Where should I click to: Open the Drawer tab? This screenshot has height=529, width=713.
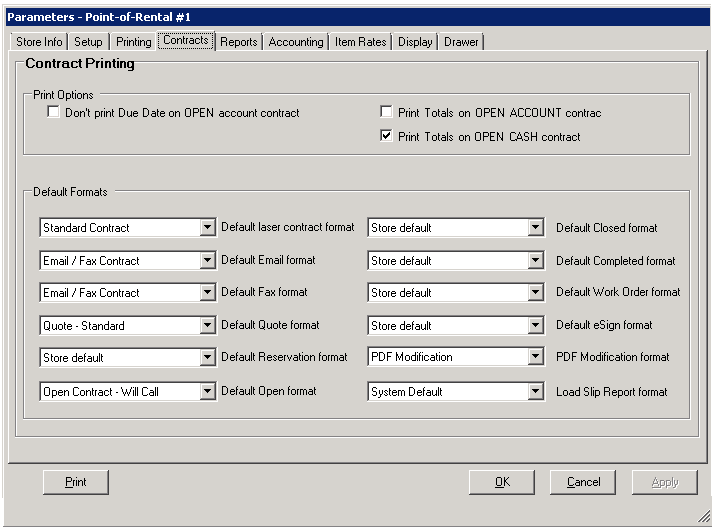[x=461, y=42]
